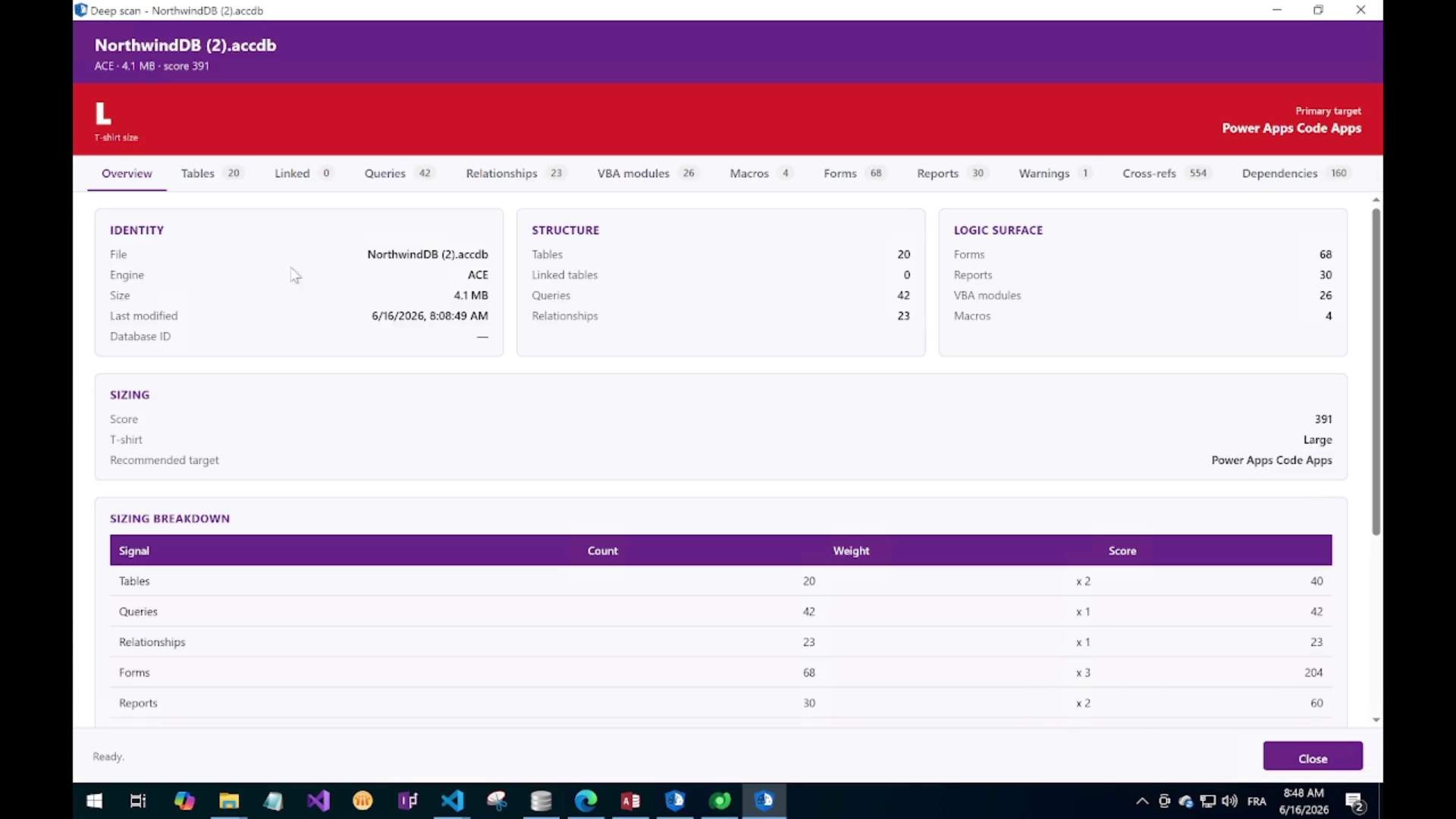Open network status in the system tray
Screen dimensions: 1456x819
1208,802
